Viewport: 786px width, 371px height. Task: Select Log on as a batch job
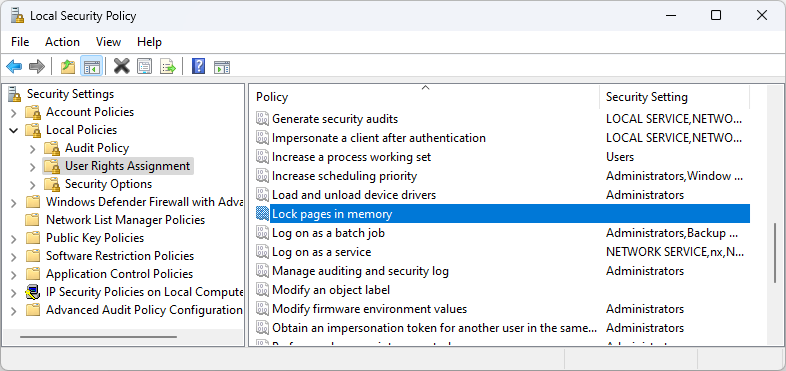pos(328,233)
